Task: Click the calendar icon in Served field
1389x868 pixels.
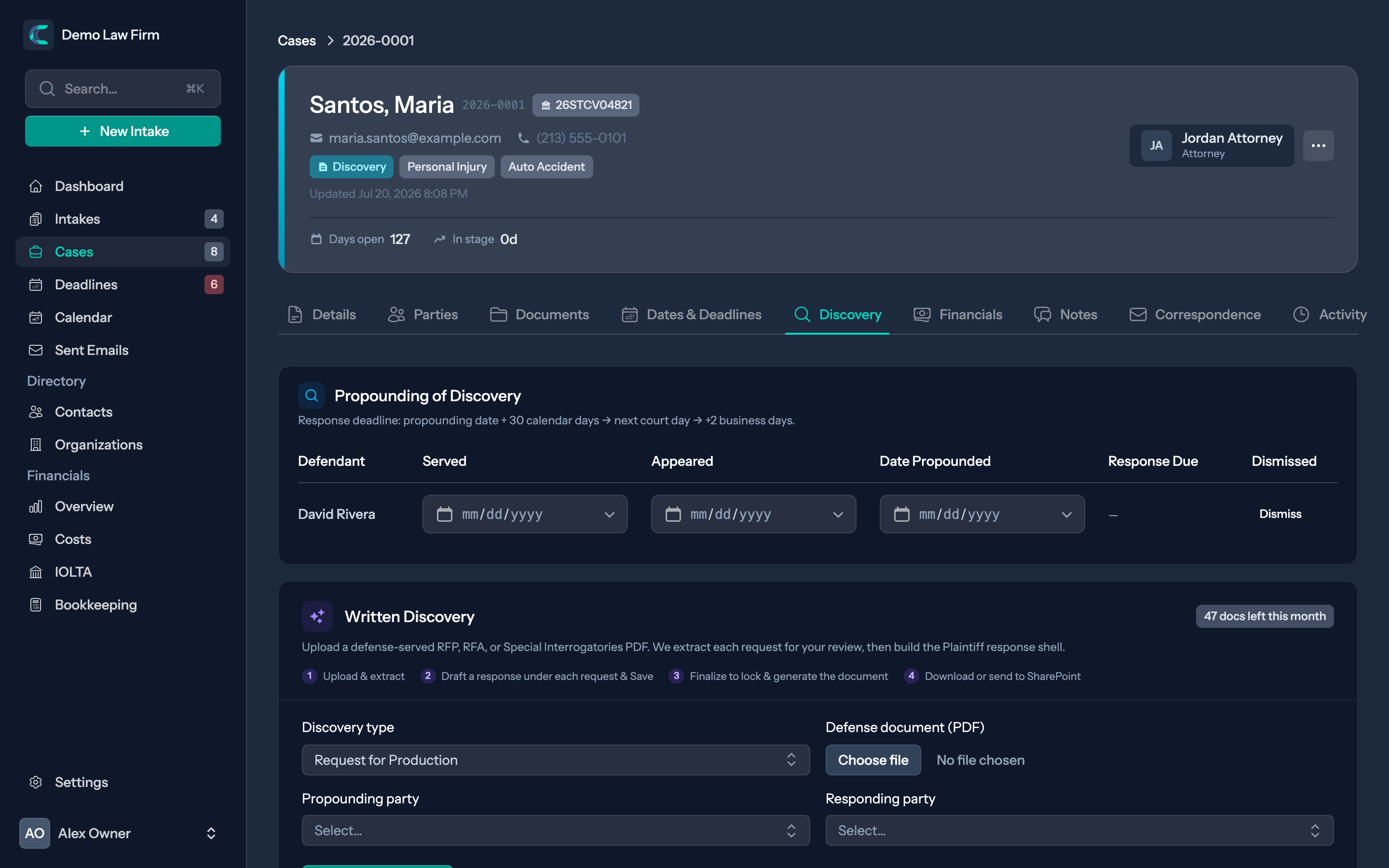Action: (444, 514)
